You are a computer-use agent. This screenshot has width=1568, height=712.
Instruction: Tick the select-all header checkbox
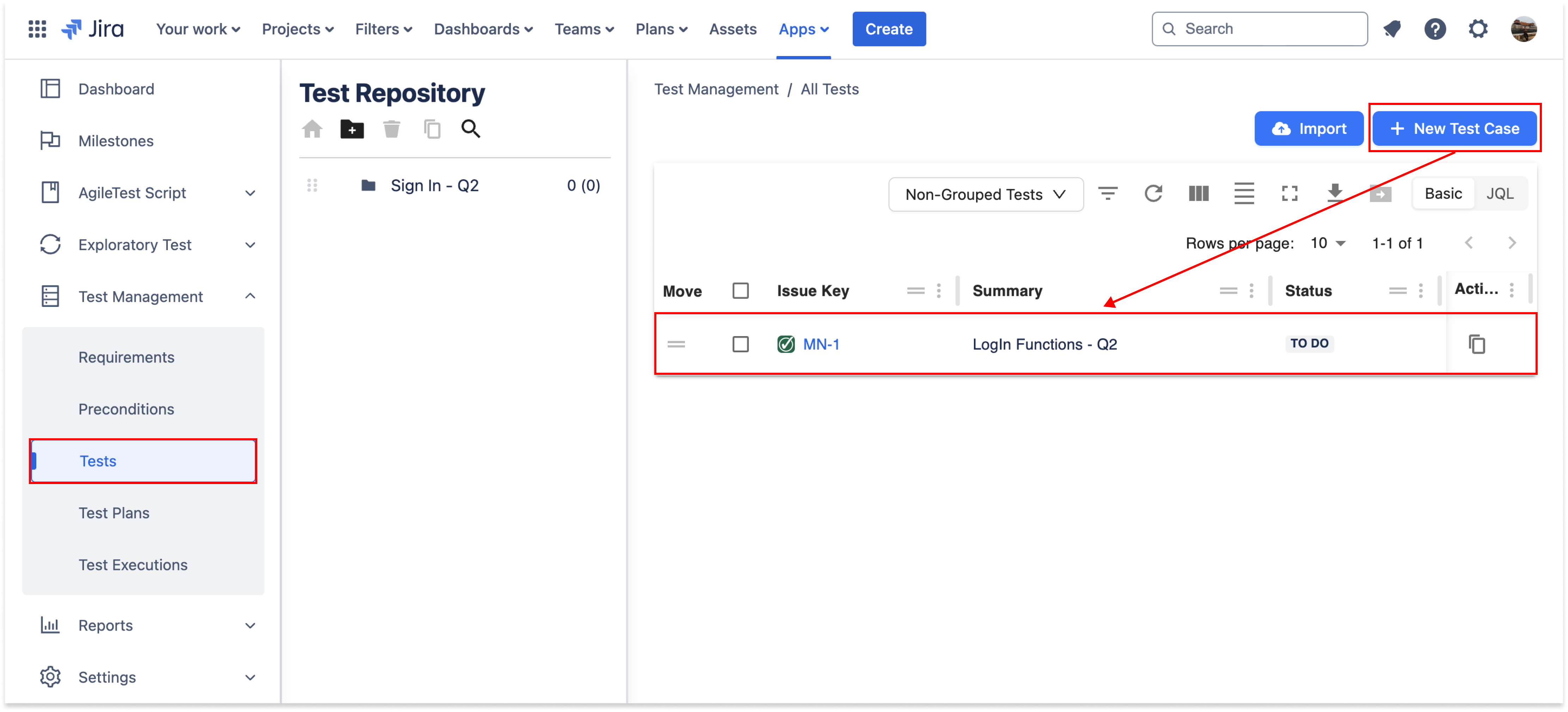pyautogui.click(x=740, y=291)
